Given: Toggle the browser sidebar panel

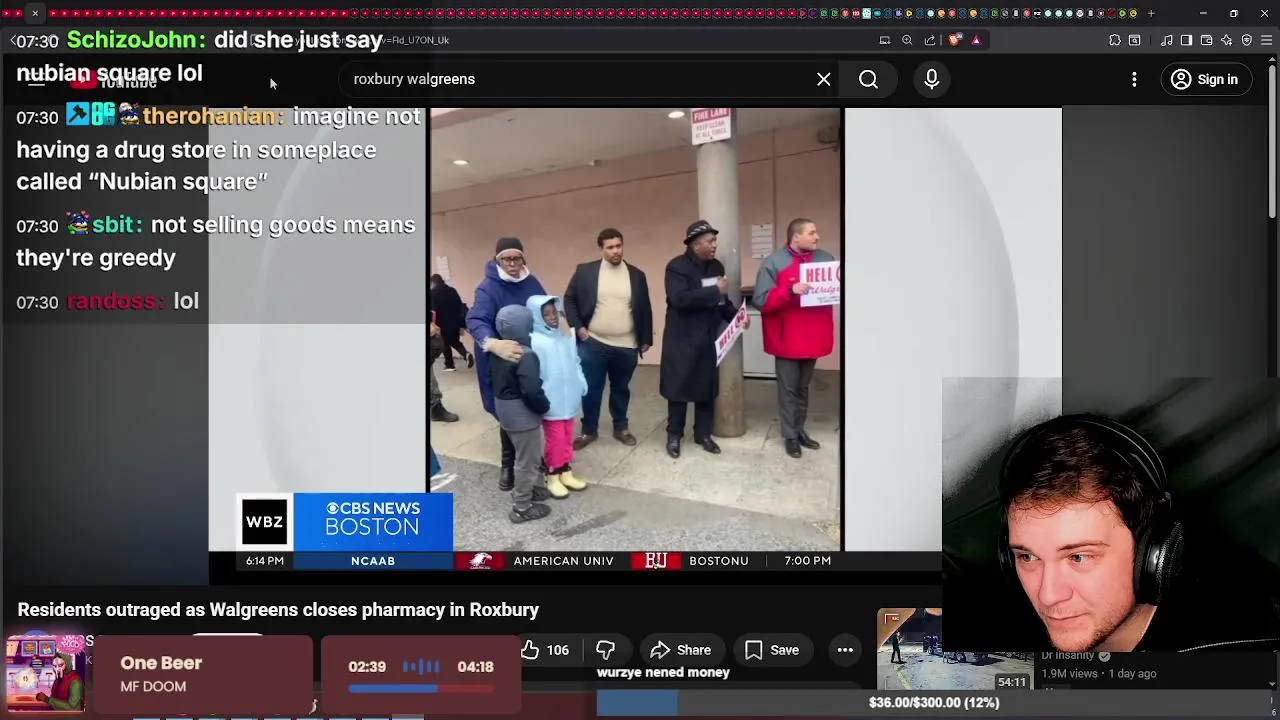Looking at the screenshot, I should coord(1186,40).
